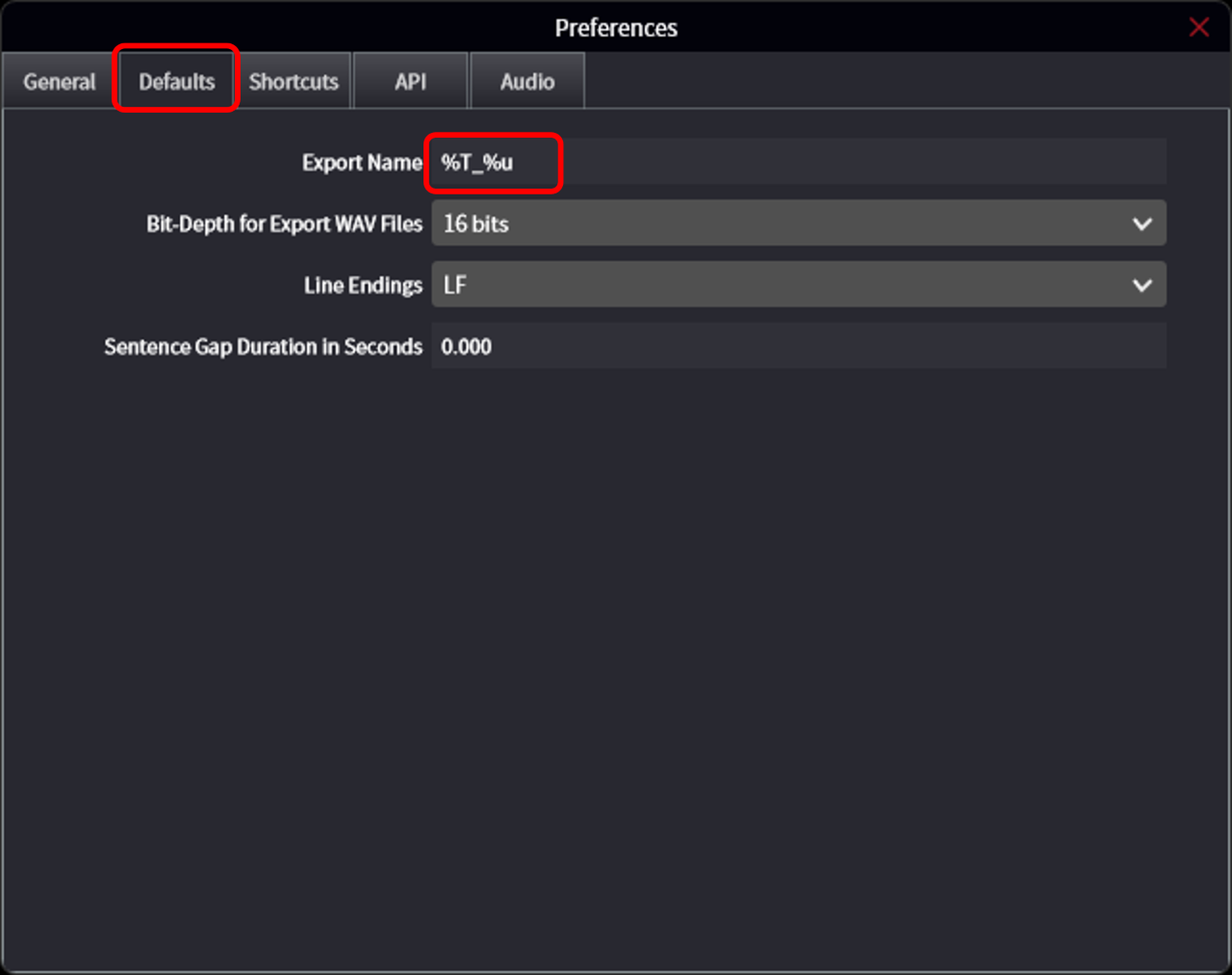Click the empty right end of Export Name field

click(x=1059, y=163)
